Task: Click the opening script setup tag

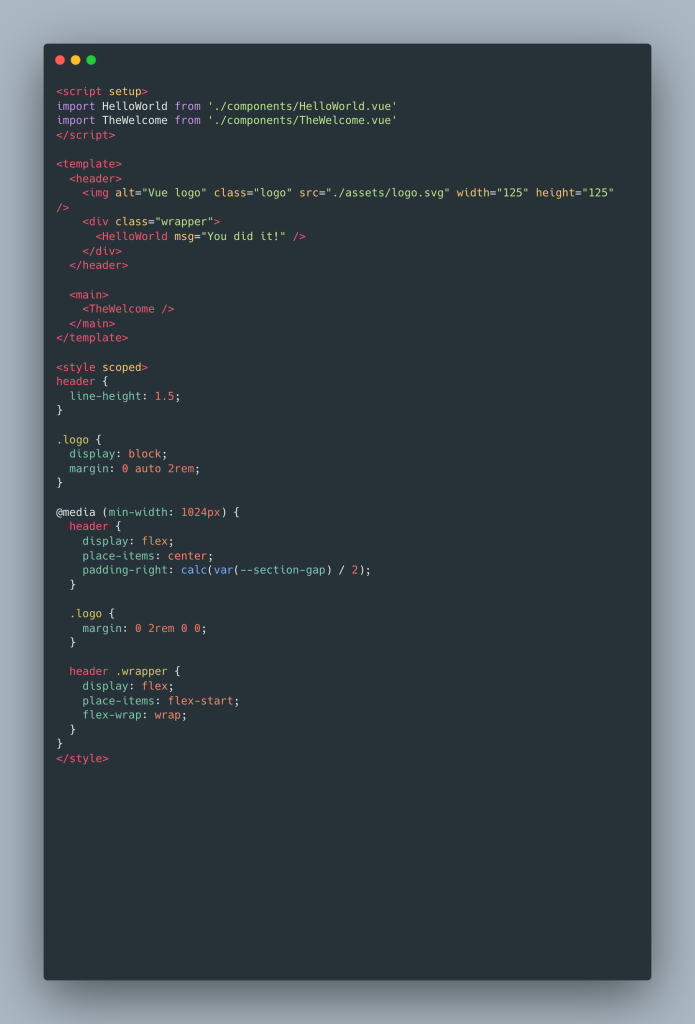Action: pos(102,91)
